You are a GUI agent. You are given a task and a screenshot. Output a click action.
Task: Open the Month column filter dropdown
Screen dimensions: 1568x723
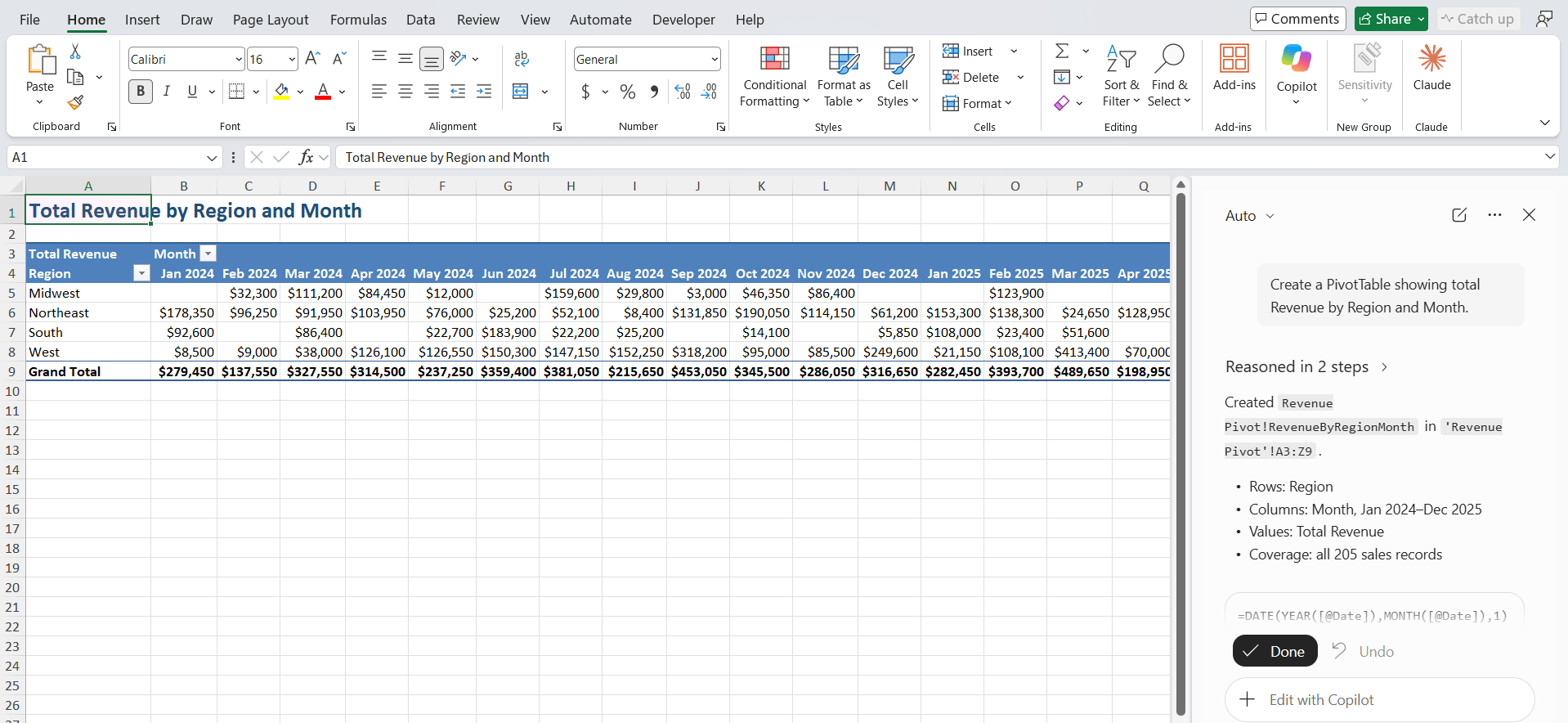point(208,254)
